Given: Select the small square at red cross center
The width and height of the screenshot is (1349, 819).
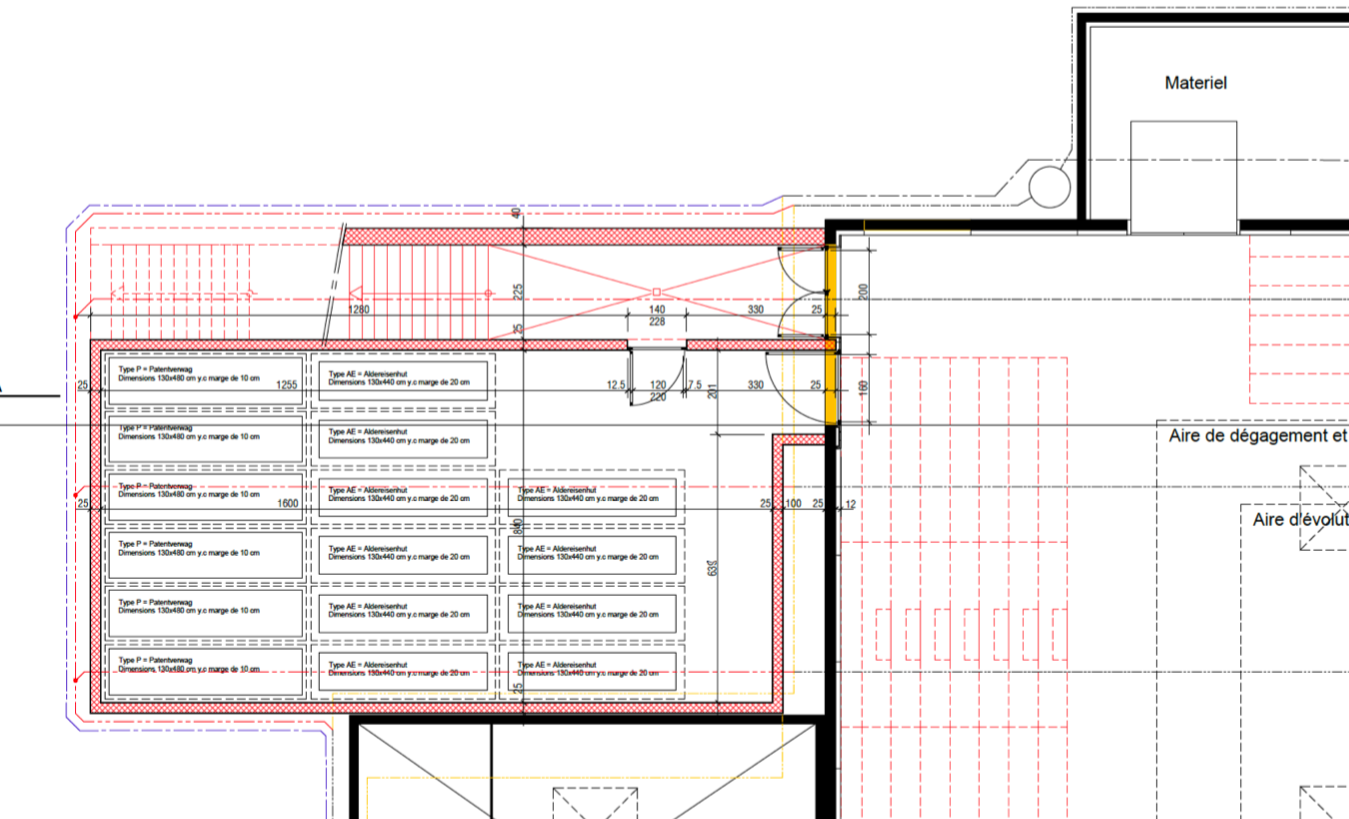Looking at the screenshot, I should (x=656, y=292).
